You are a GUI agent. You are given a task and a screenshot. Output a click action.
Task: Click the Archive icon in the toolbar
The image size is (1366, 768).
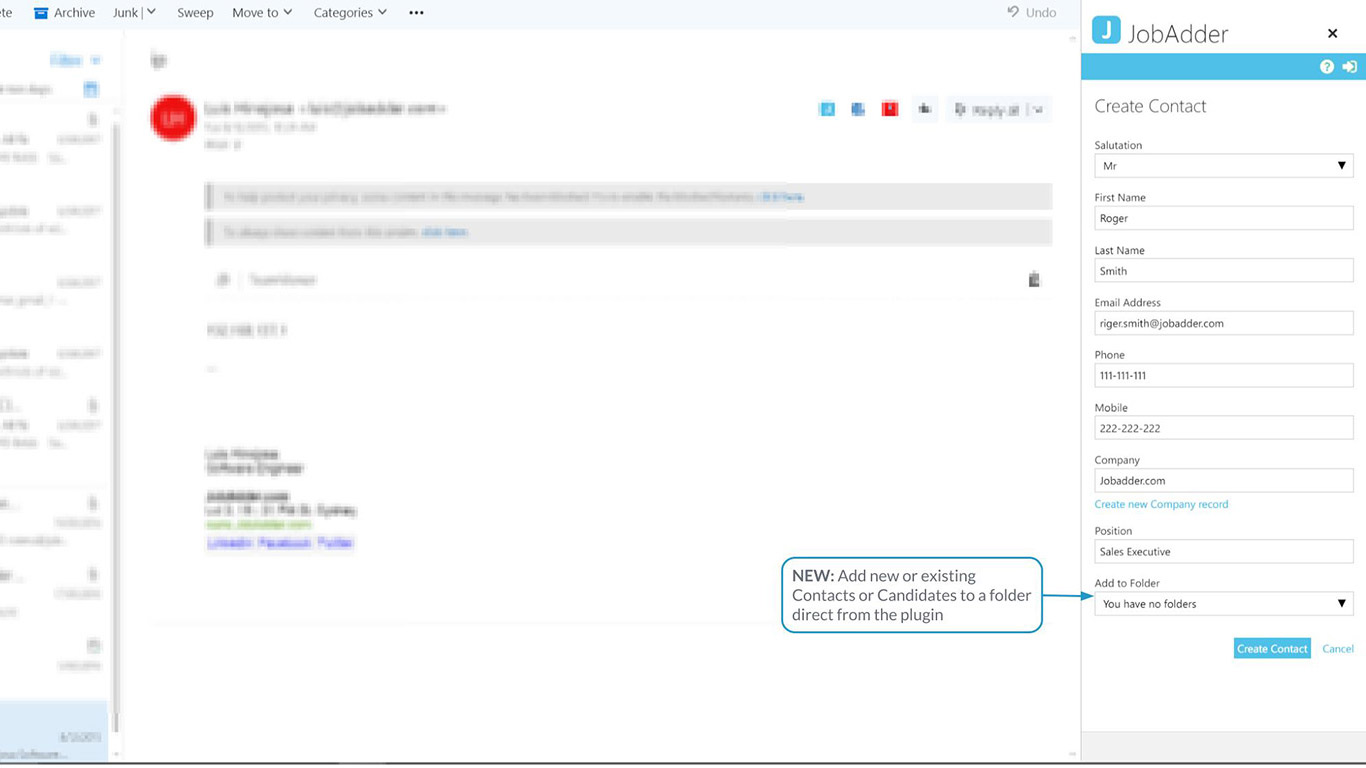41,13
